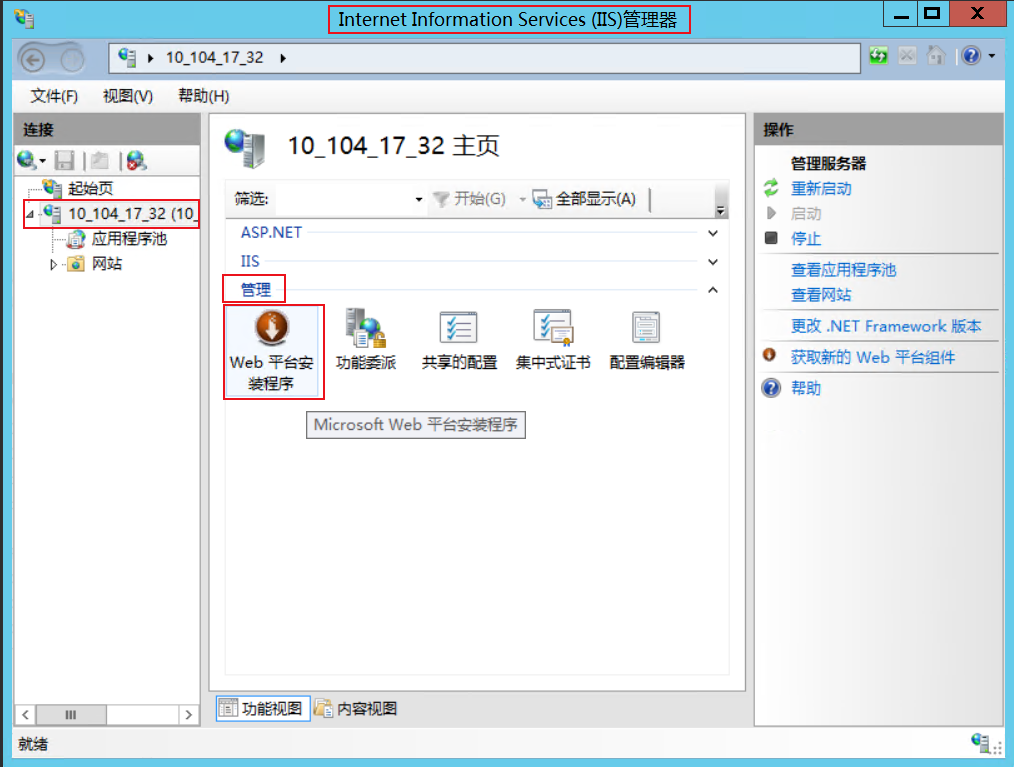Click the save connections disk icon
The image size is (1014, 767).
[x=65, y=160]
